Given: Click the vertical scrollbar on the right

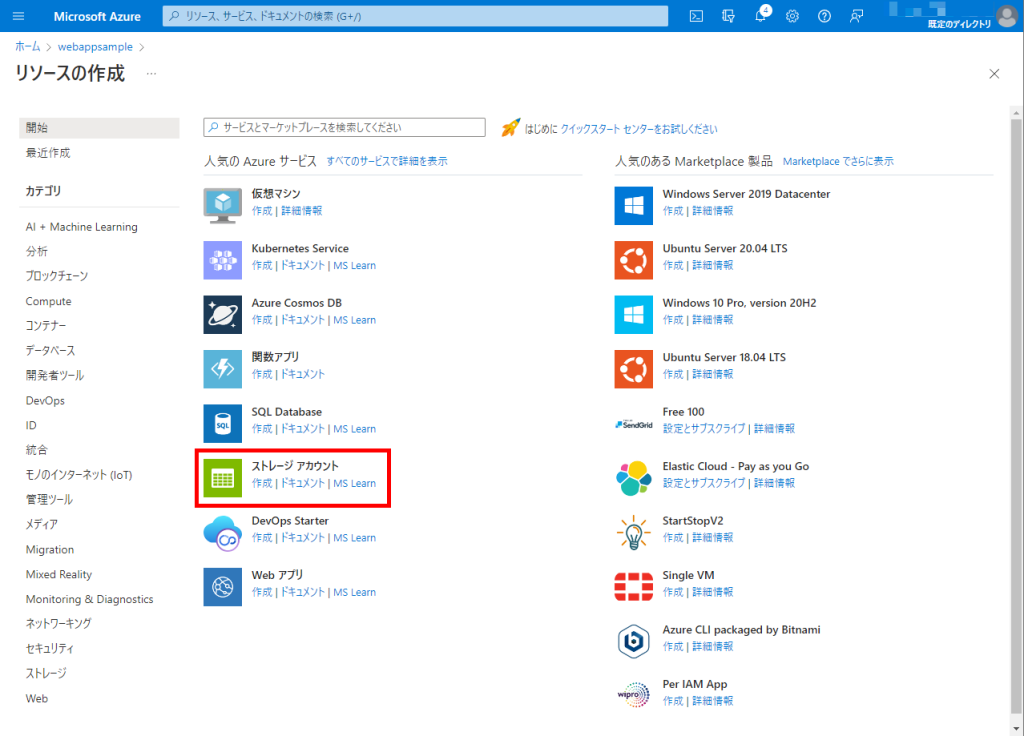Looking at the screenshot, I should tap(1016, 418).
